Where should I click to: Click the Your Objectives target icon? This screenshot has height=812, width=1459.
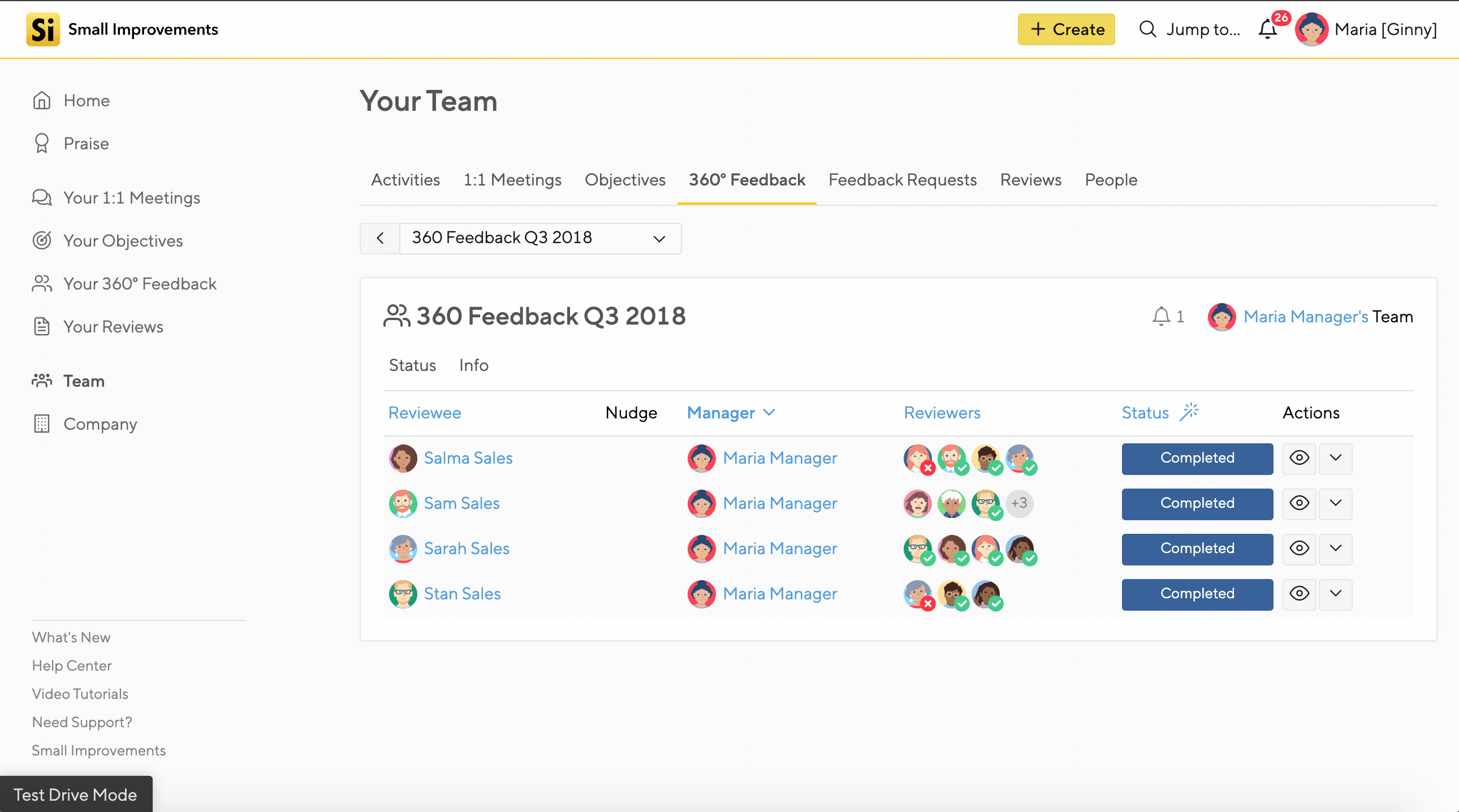(x=42, y=241)
